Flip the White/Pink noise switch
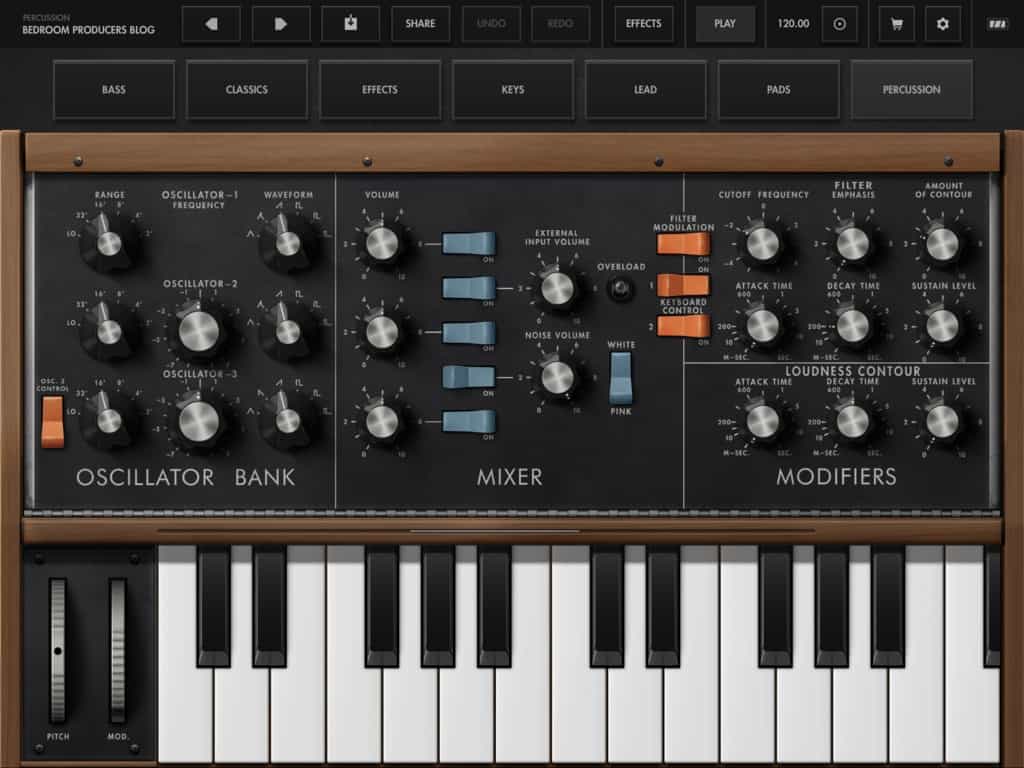Image resolution: width=1024 pixels, height=768 pixels. pos(620,378)
